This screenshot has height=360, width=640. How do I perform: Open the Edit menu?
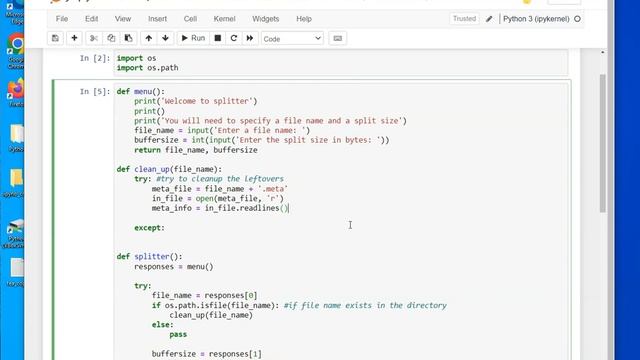tap(91, 19)
